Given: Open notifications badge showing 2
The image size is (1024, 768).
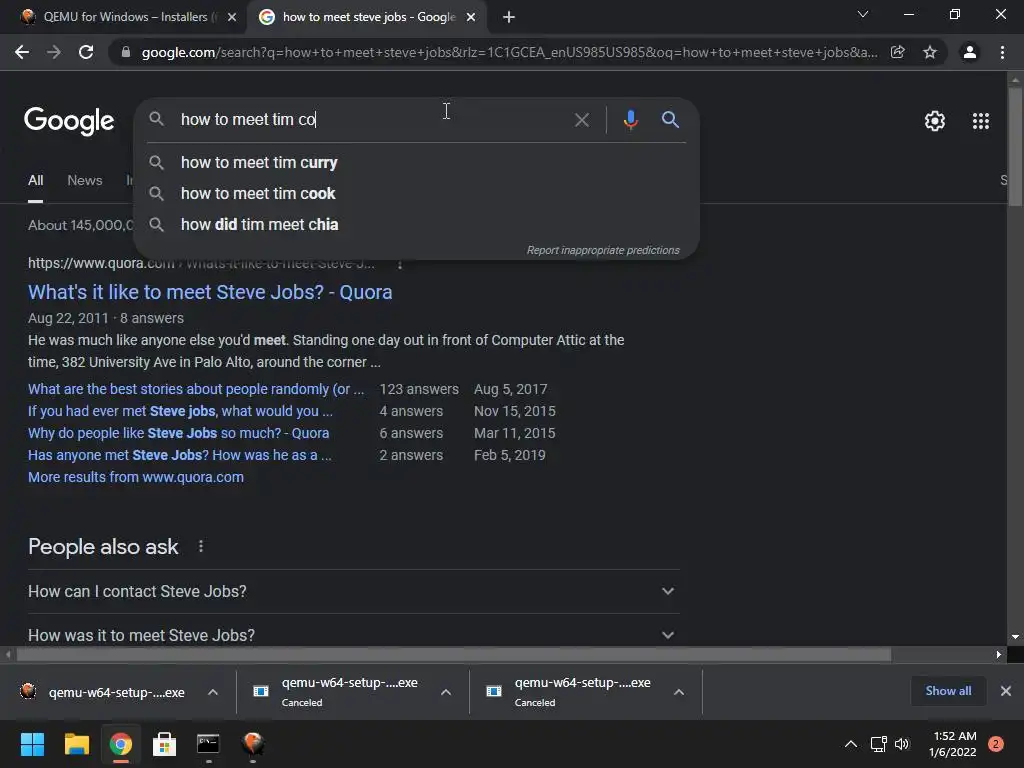Looking at the screenshot, I should pyautogui.click(x=996, y=744).
